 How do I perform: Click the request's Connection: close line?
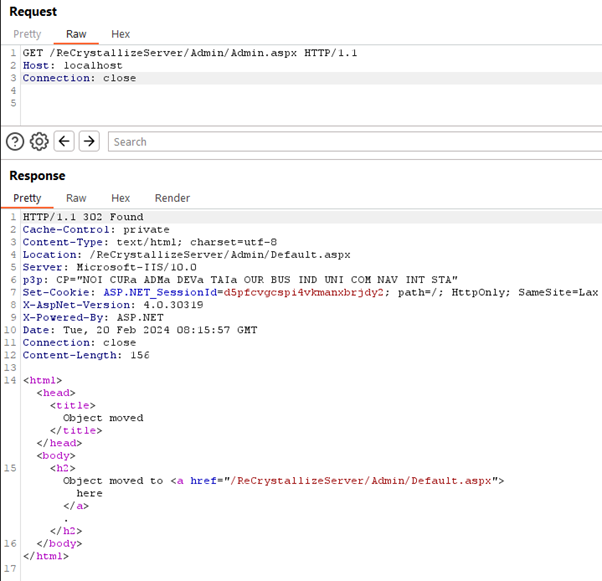pyautogui.click(x=79, y=78)
